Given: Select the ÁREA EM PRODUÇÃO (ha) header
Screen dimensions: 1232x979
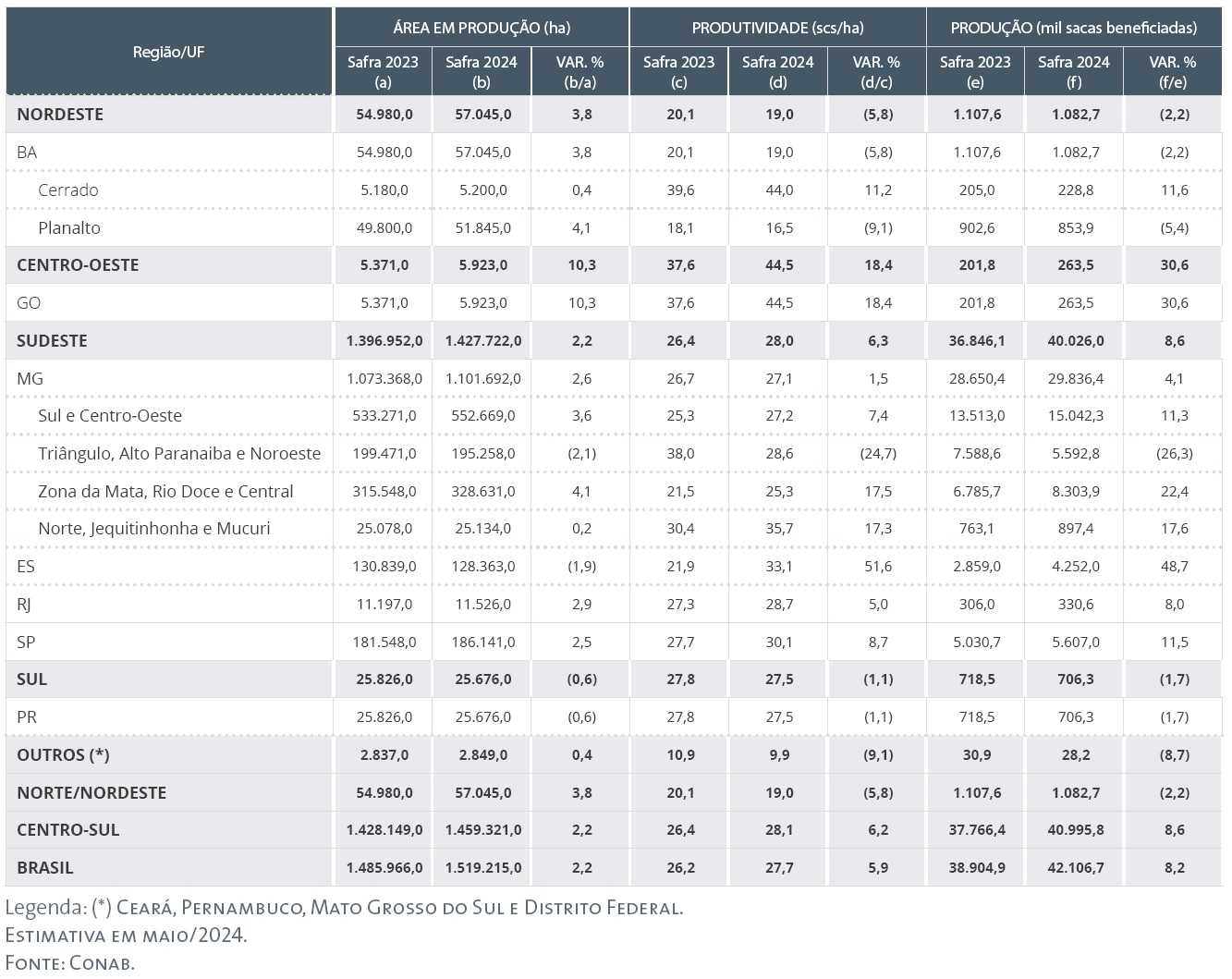Looking at the screenshot, I should click(482, 28).
